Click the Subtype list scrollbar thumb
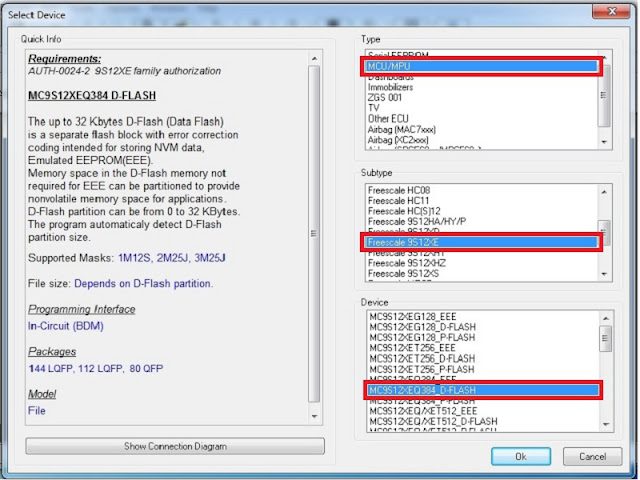The width and height of the screenshot is (640, 480). 604,233
